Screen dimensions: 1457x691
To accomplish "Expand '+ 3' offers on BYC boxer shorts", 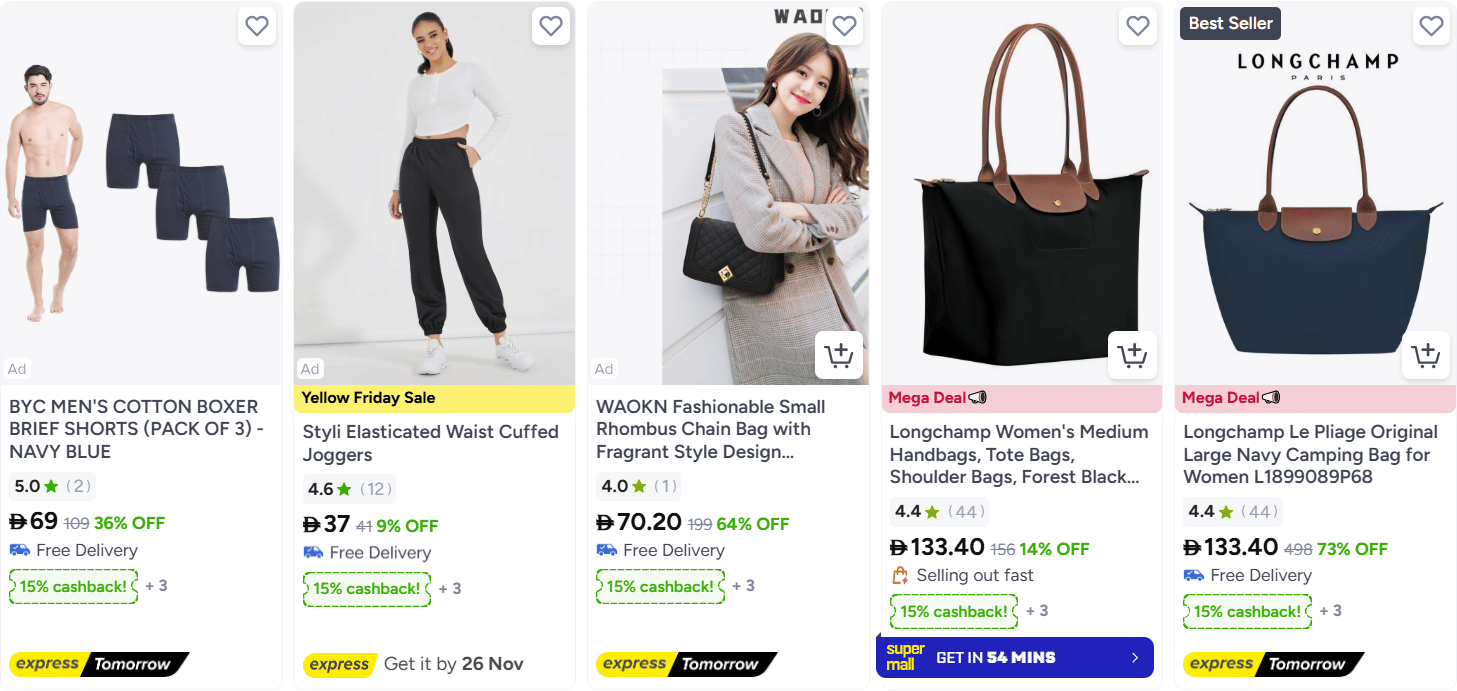I will click(156, 586).
